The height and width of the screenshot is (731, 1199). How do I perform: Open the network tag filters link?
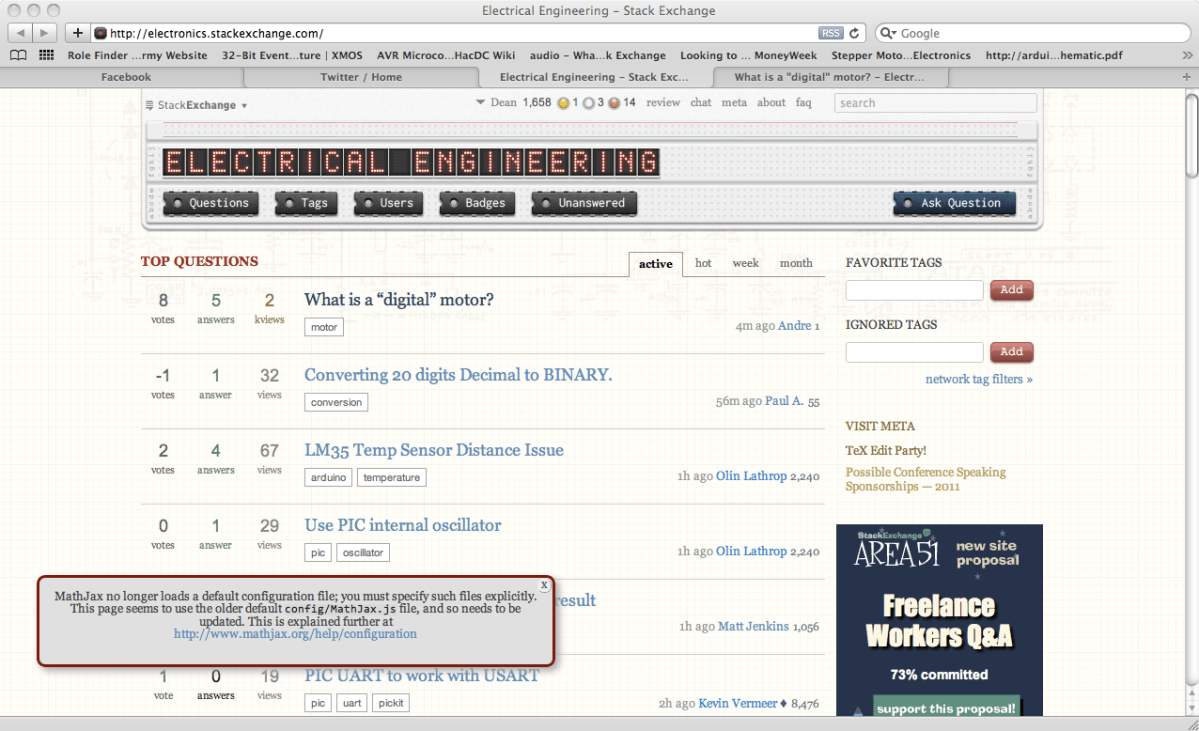[979, 379]
